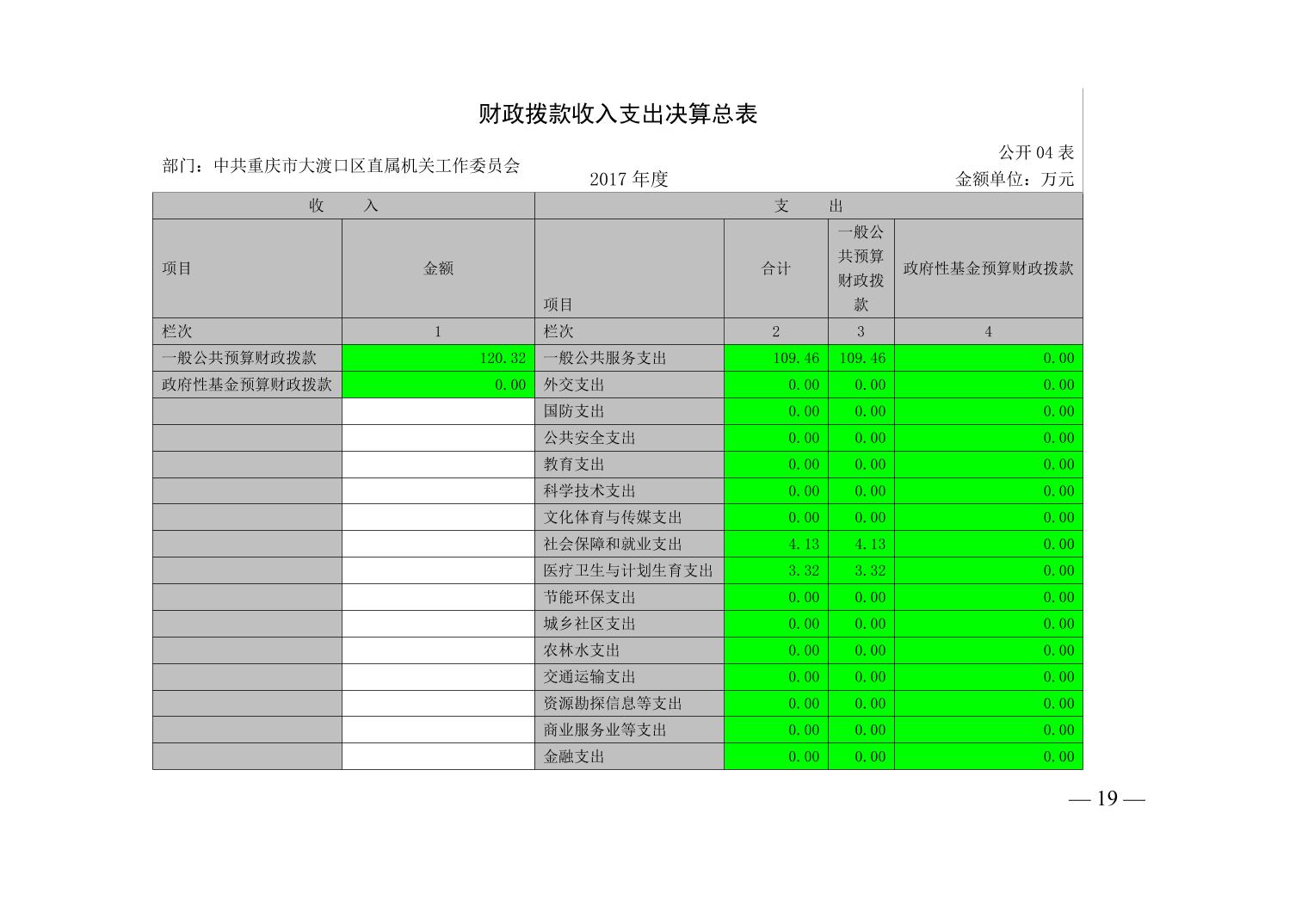
Task: Click the 支出 section header cell
Action: point(808,206)
